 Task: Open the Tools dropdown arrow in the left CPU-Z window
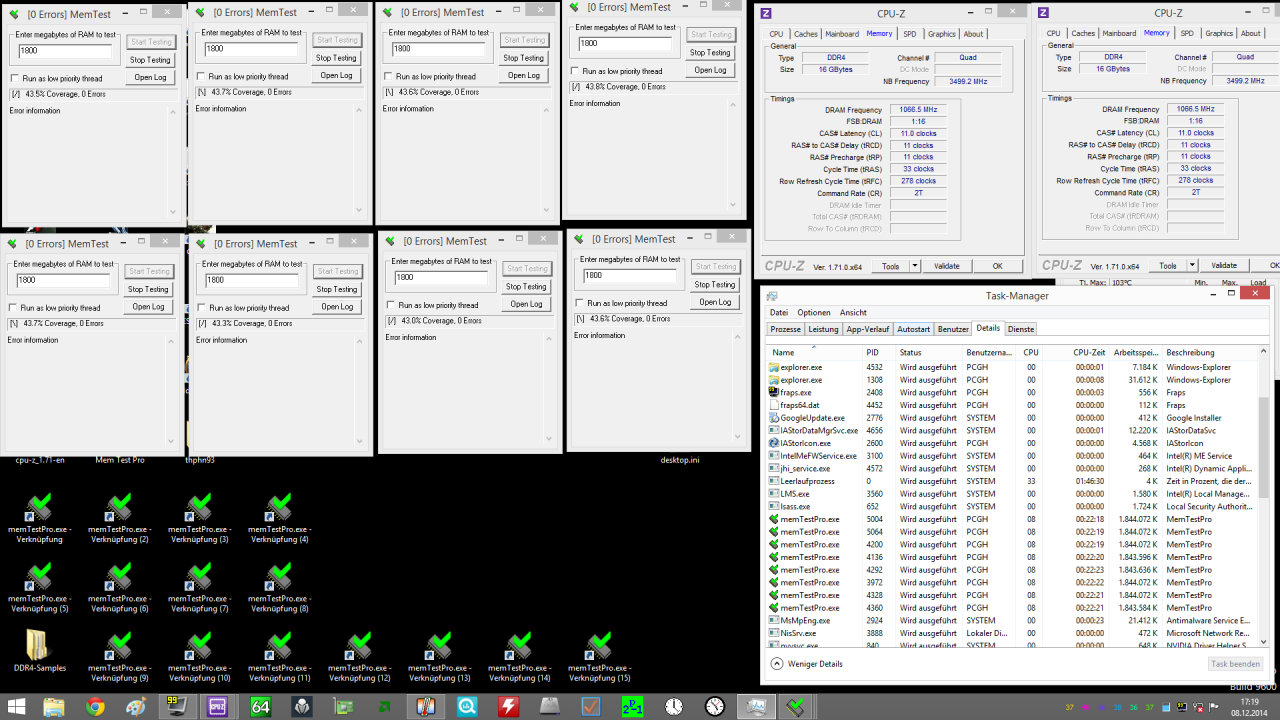click(x=914, y=266)
